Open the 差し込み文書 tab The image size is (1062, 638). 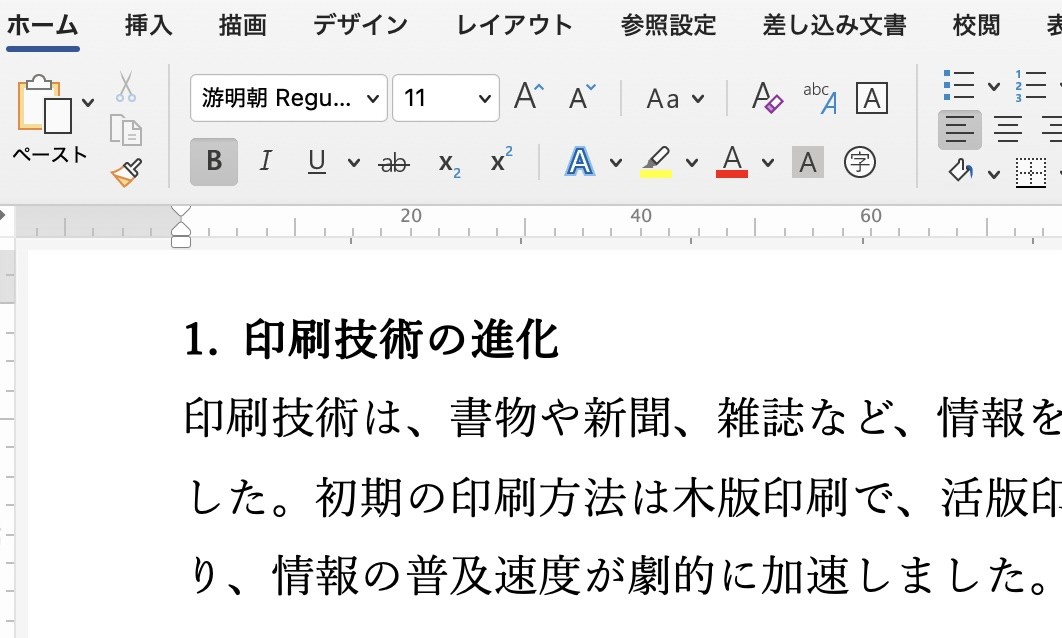(x=834, y=26)
